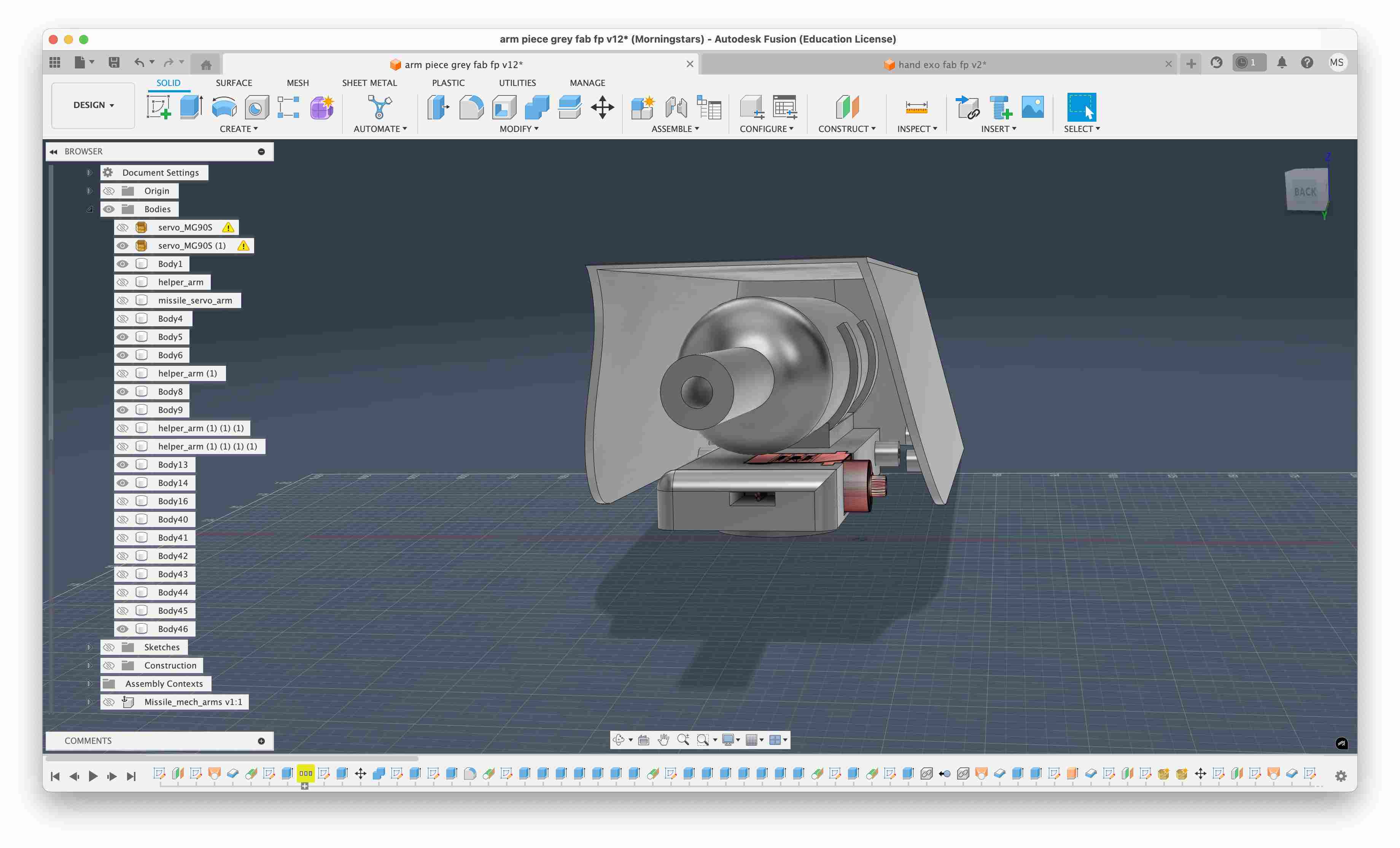Toggle visibility of the Bodies folder
Viewport: 1400px width, 848px height.
coord(108,209)
